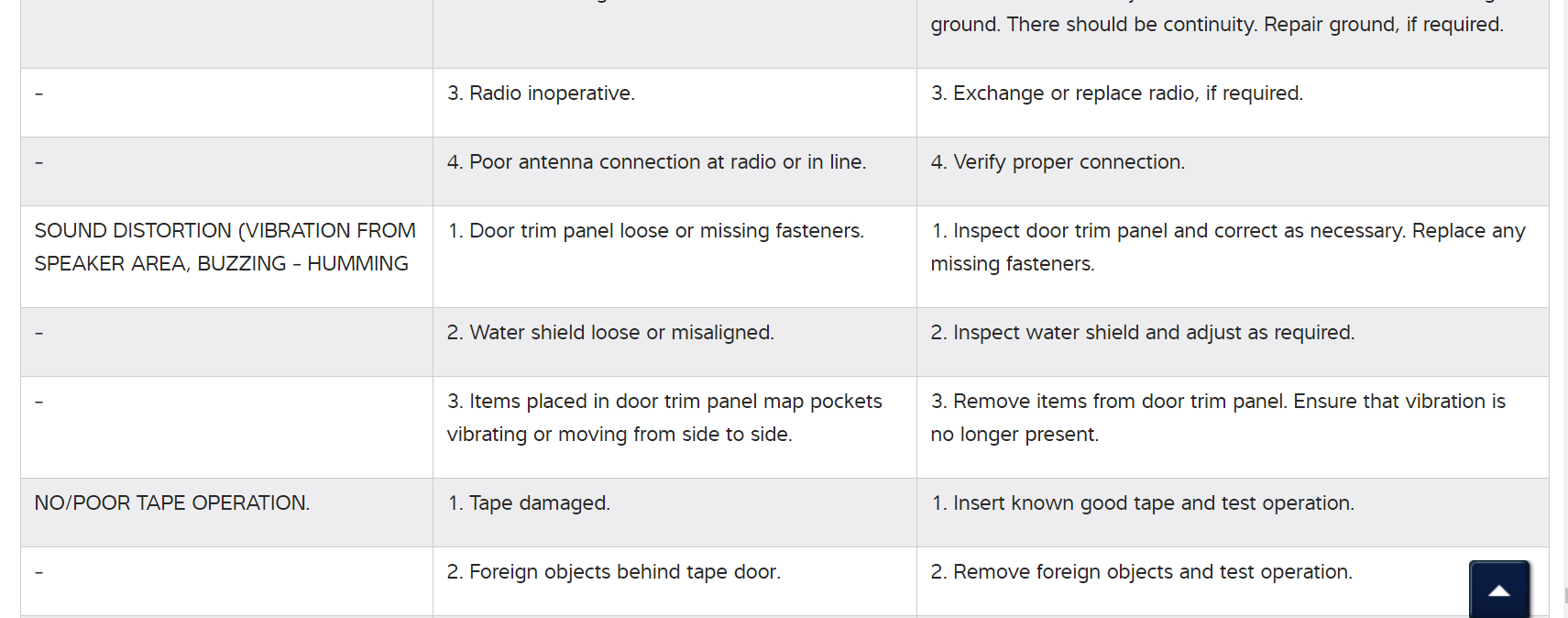Click the "3. Radio inoperative." cell
This screenshot has width=1568, height=618.
(x=541, y=94)
